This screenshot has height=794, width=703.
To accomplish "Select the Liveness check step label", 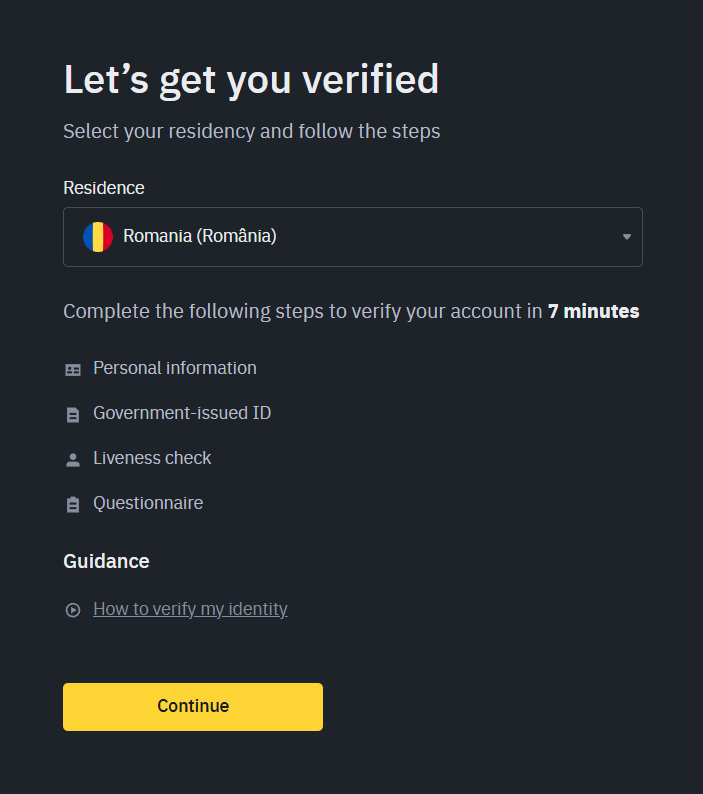I will tap(152, 458).
